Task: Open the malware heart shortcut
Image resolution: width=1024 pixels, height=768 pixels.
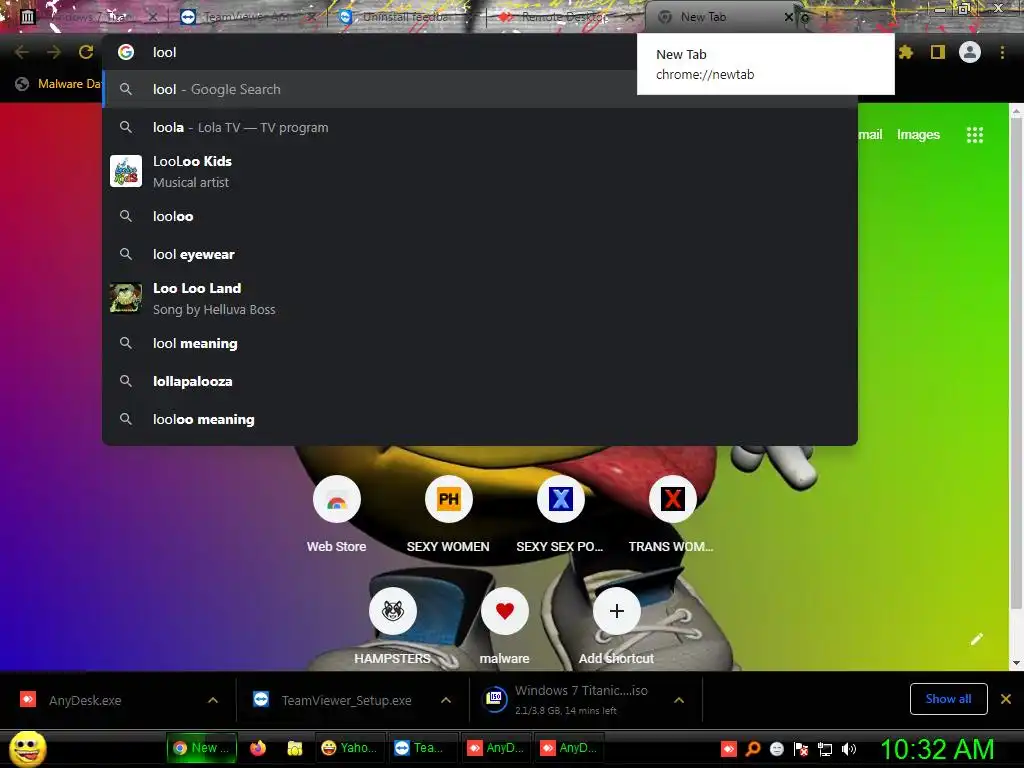Action: (x=504, y=627)
